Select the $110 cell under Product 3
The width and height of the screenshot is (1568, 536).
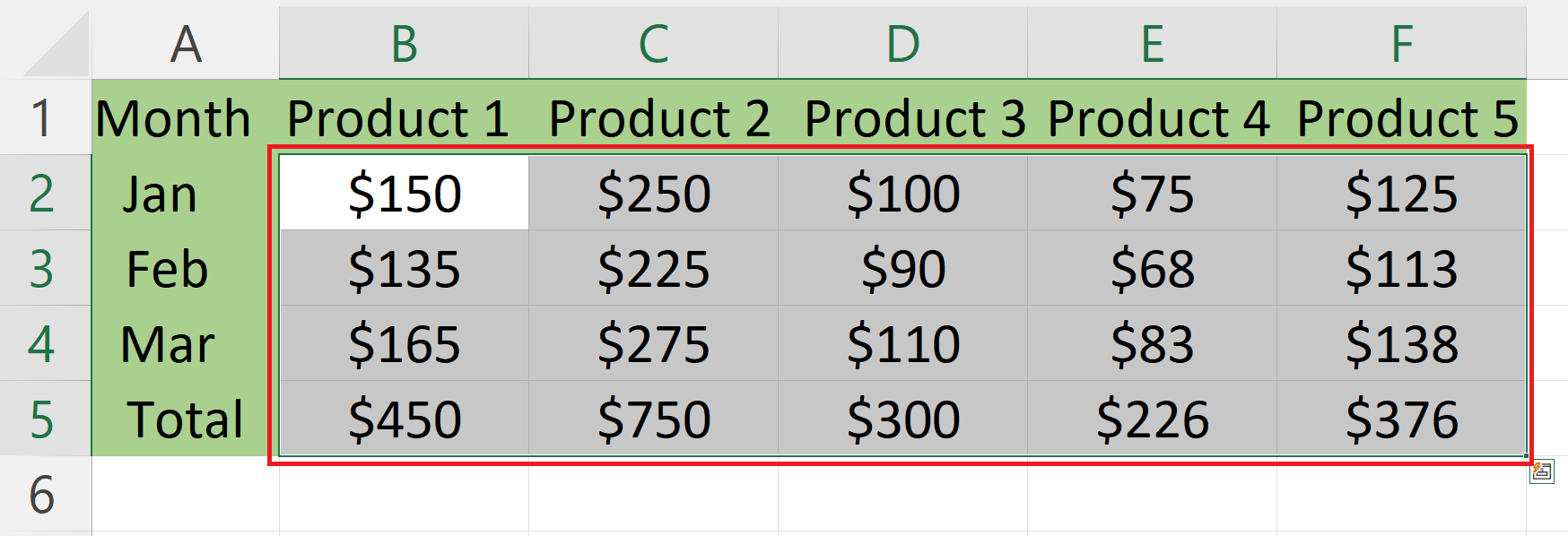[x=902, y=343]
